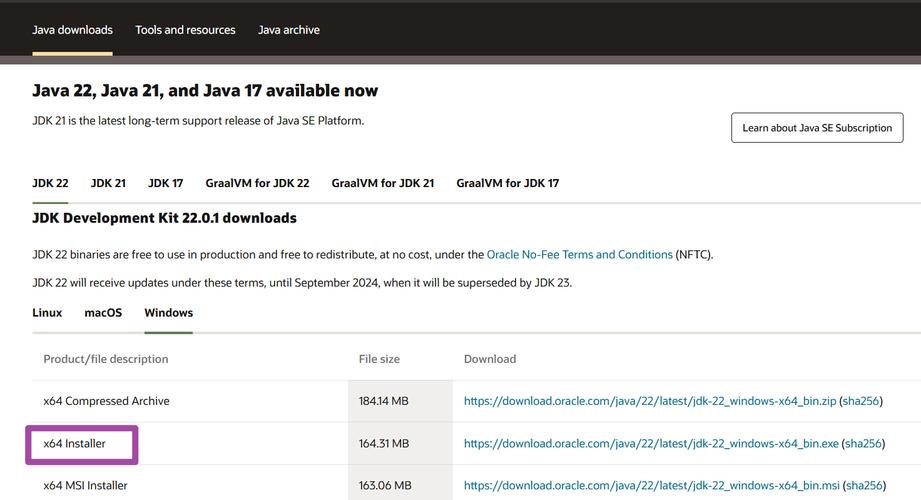Image resolution: width=921 pixels, height=500 pixels.
Task: Switch to Tools and resources tab
Action: pos(185,30)
